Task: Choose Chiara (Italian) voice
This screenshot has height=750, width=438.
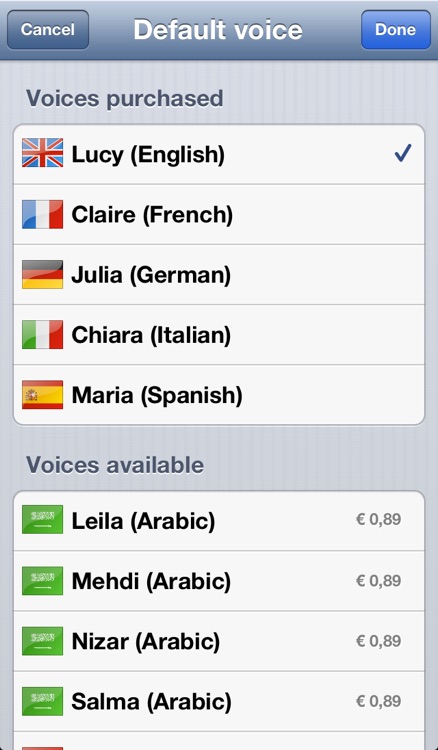Action: pos(219,335)
